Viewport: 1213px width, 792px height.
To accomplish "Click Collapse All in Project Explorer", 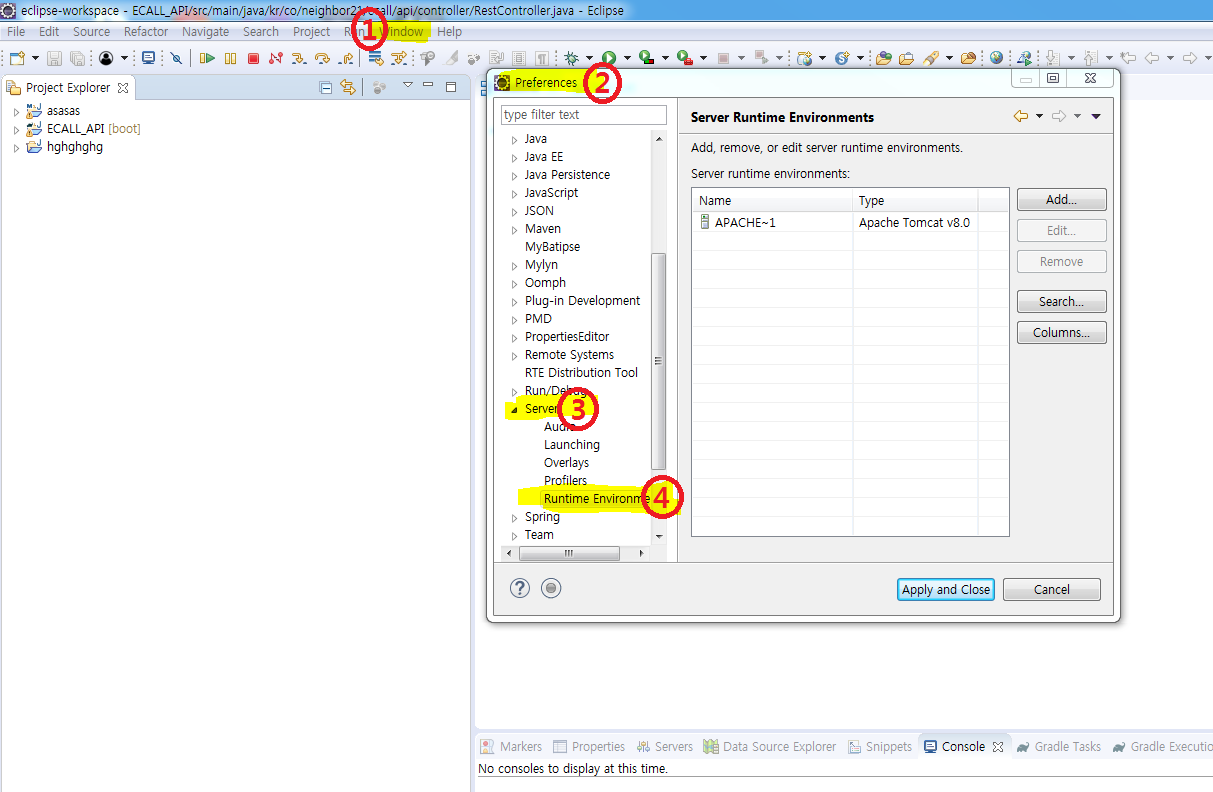I will pyautogui.click(x=326, y=87).
